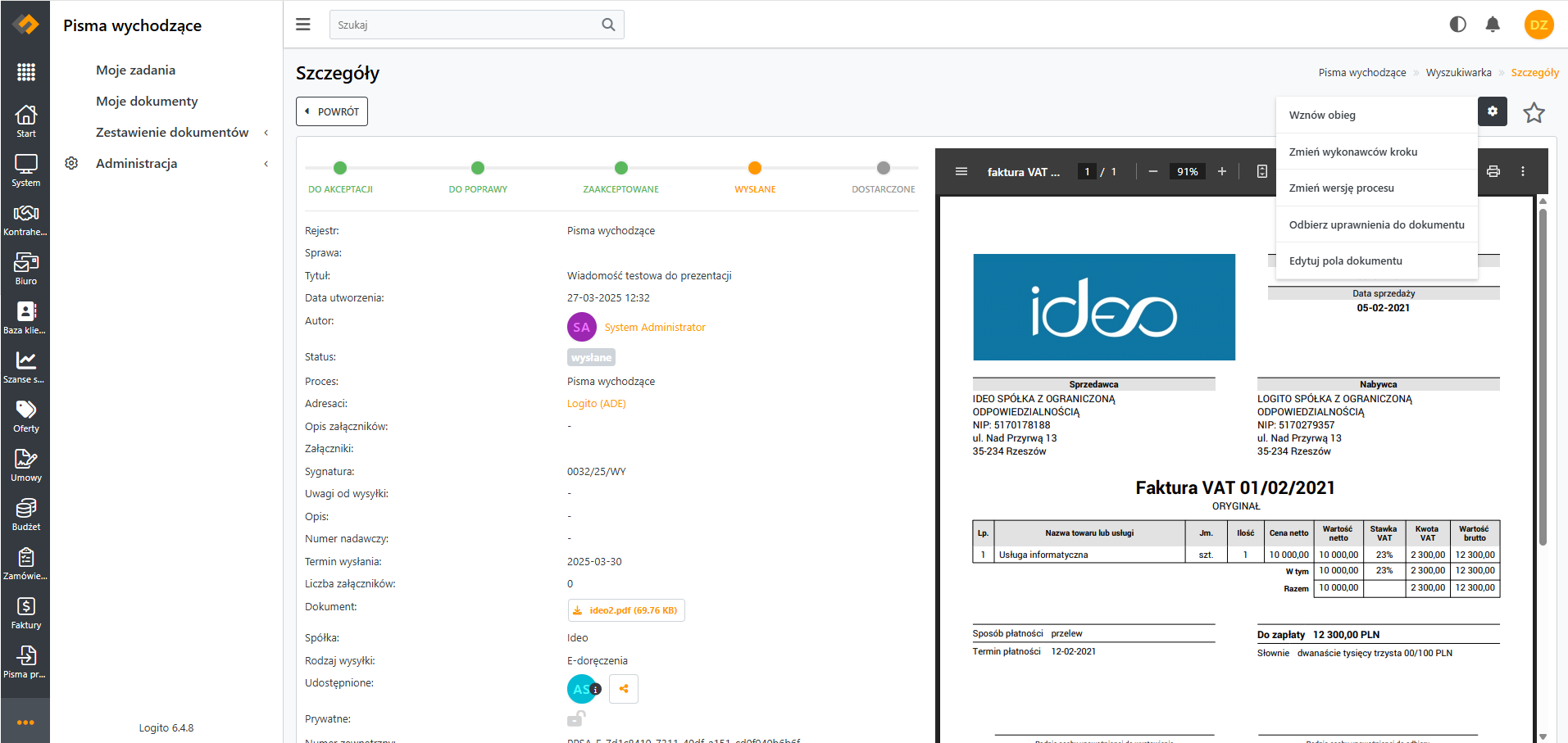
Task: Open the Biuro module icon
Action: [x=25, y=268]
